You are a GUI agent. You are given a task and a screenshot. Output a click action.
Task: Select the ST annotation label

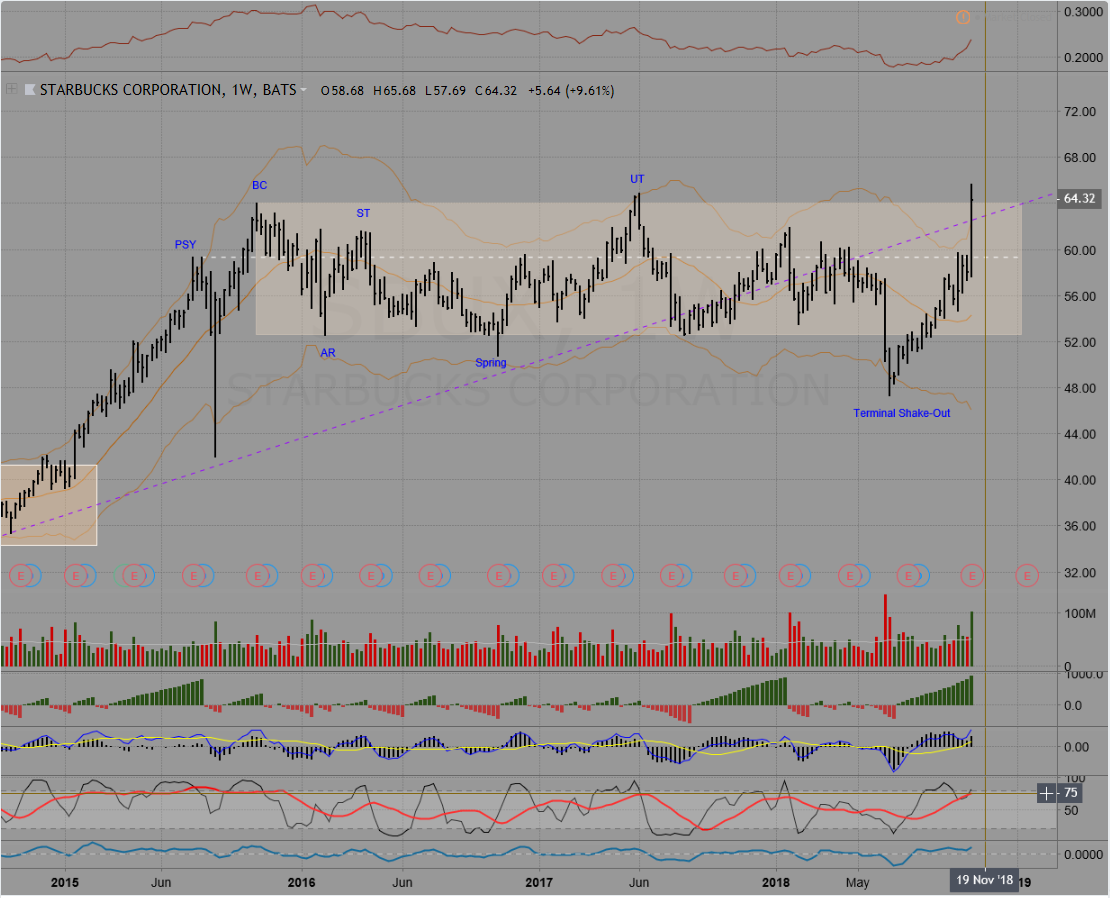click(364, 213)
